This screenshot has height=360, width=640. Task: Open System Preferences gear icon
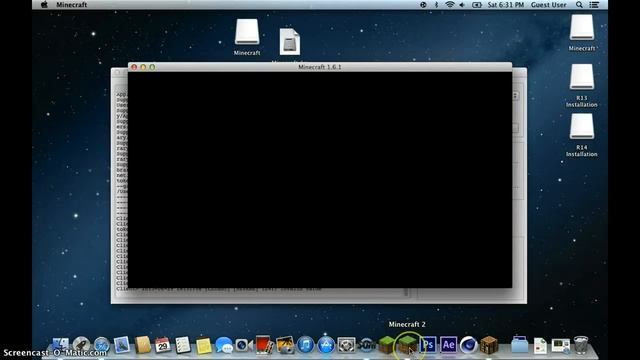click(346, 345)
